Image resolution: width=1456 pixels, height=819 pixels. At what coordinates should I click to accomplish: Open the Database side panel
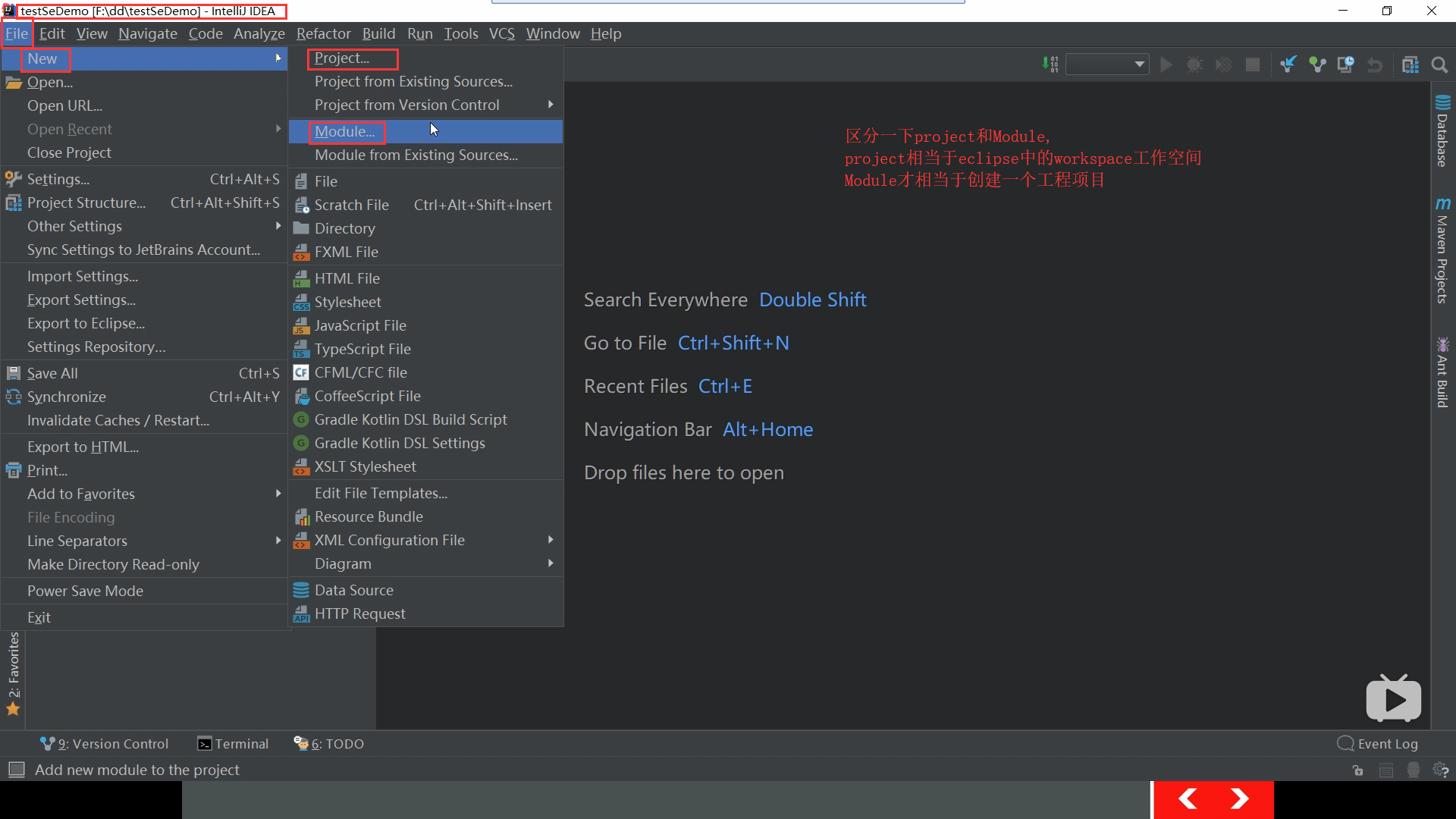click(x=1442, y=130)
